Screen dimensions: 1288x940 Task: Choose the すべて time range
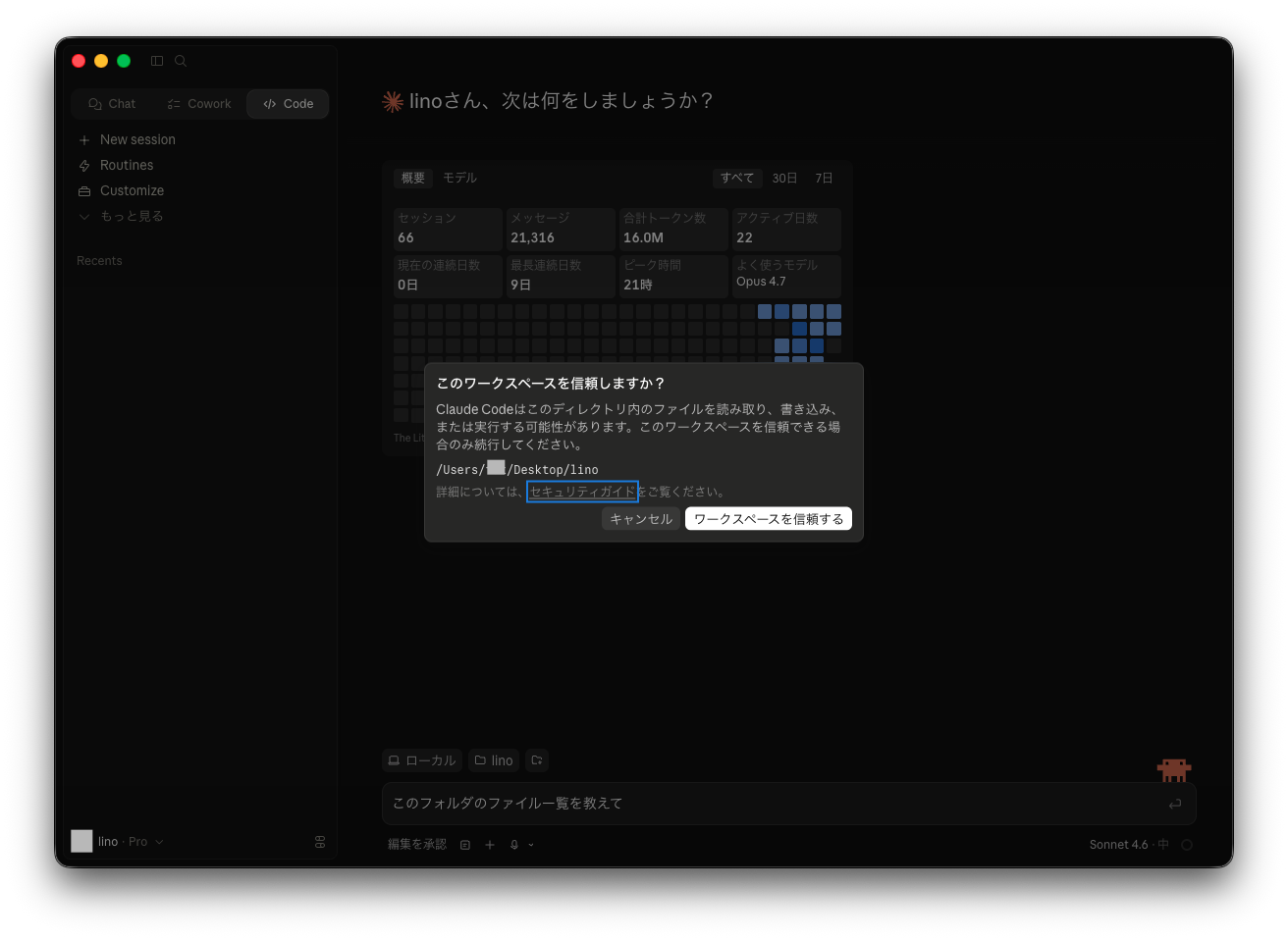point(737,179)
